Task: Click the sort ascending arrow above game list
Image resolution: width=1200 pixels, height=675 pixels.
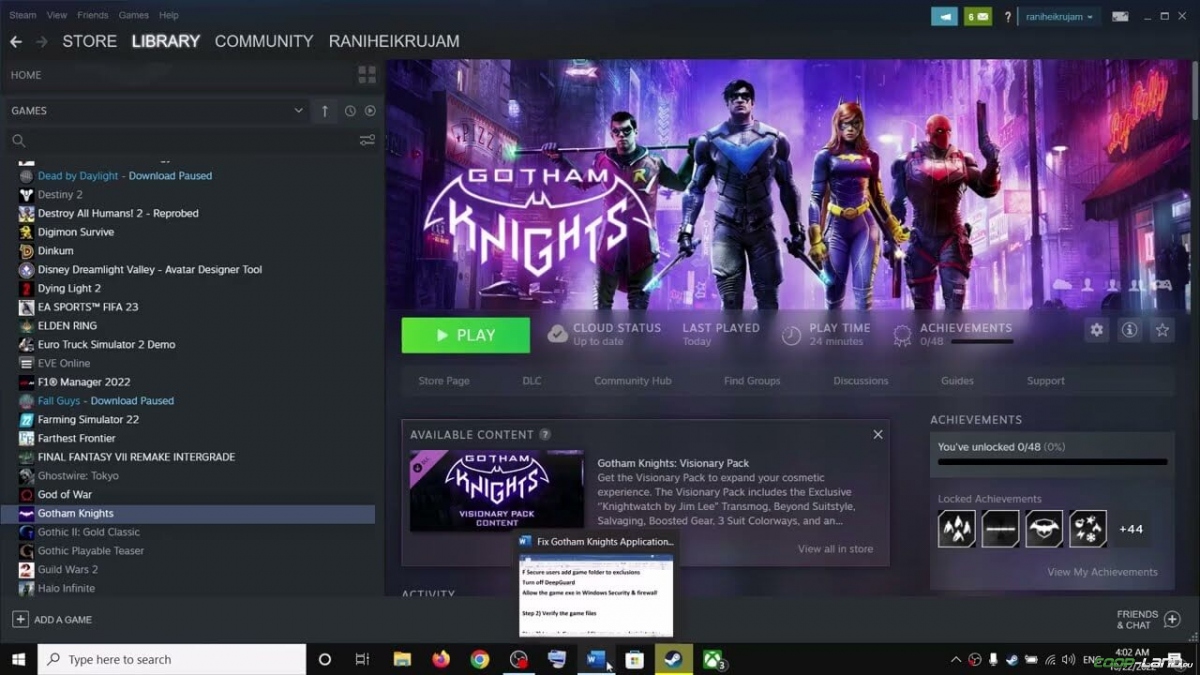Action: tap(324, 111)
